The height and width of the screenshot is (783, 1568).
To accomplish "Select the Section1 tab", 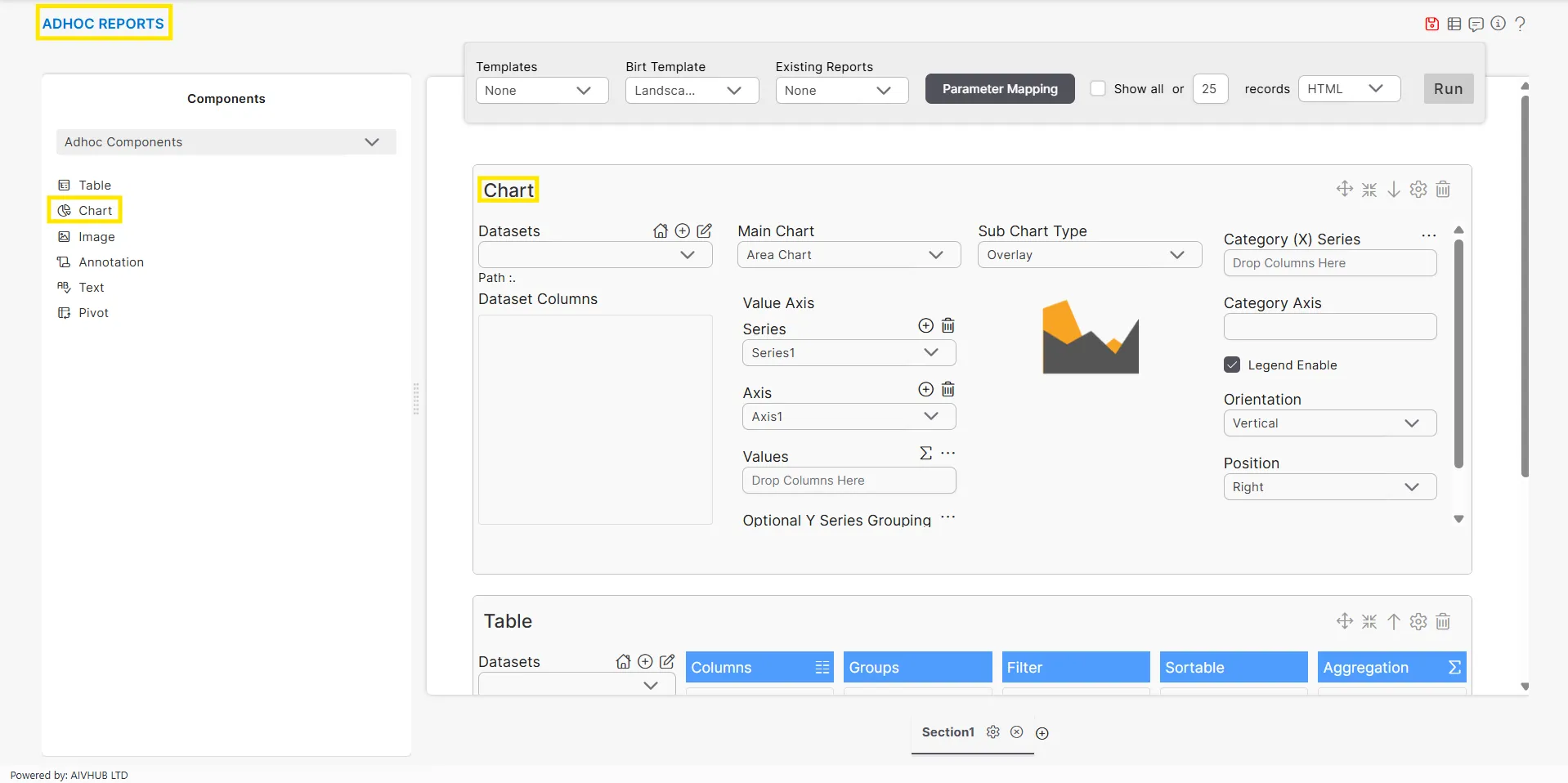I will 948,732.
